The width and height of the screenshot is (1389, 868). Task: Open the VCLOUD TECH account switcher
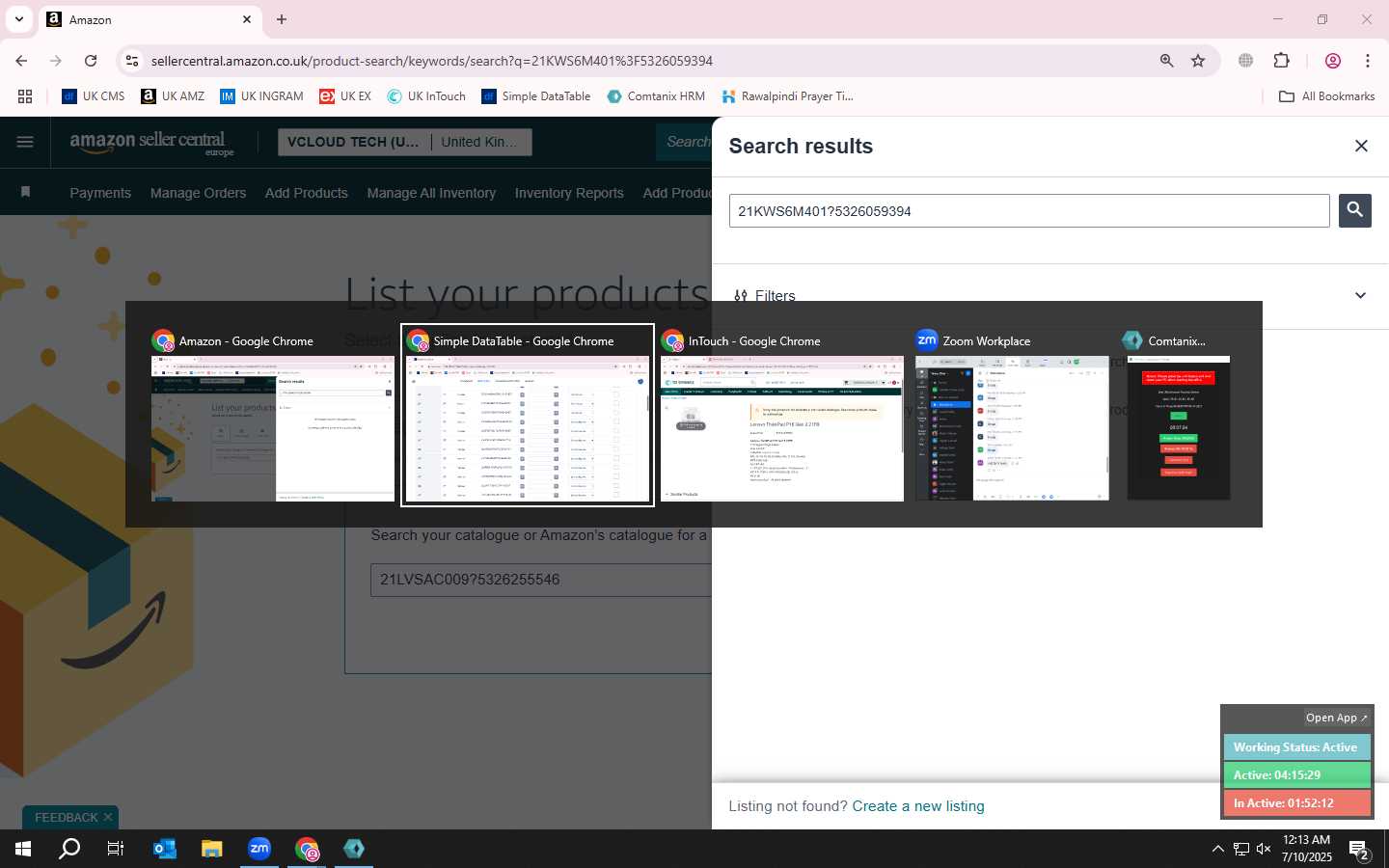pos(353,142)
